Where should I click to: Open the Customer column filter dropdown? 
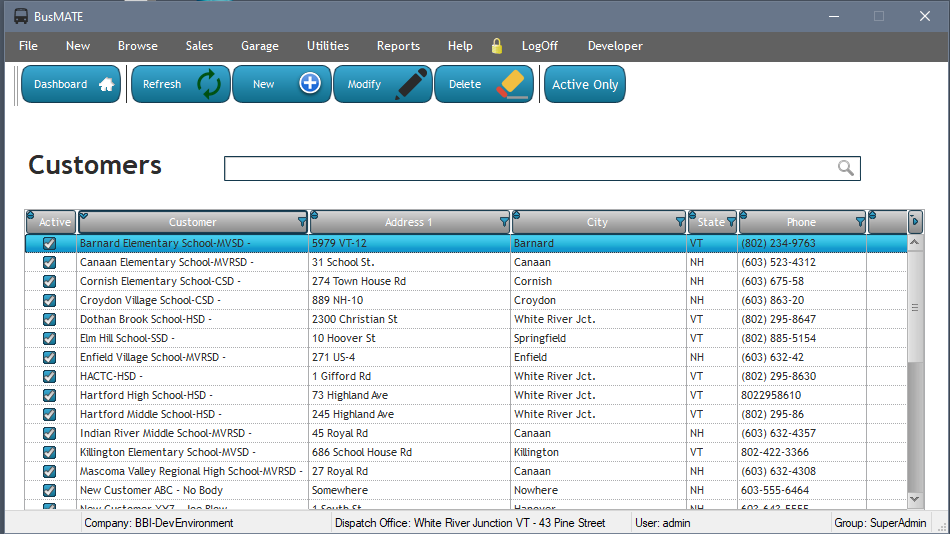302,222
